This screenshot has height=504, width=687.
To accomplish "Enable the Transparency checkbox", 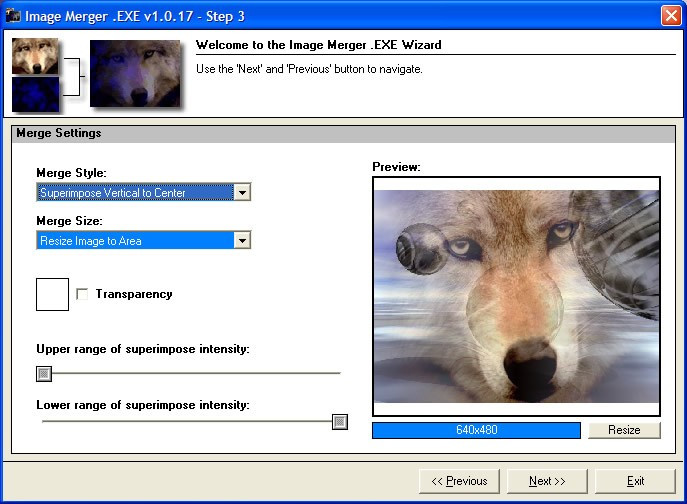I will point(82,294).
